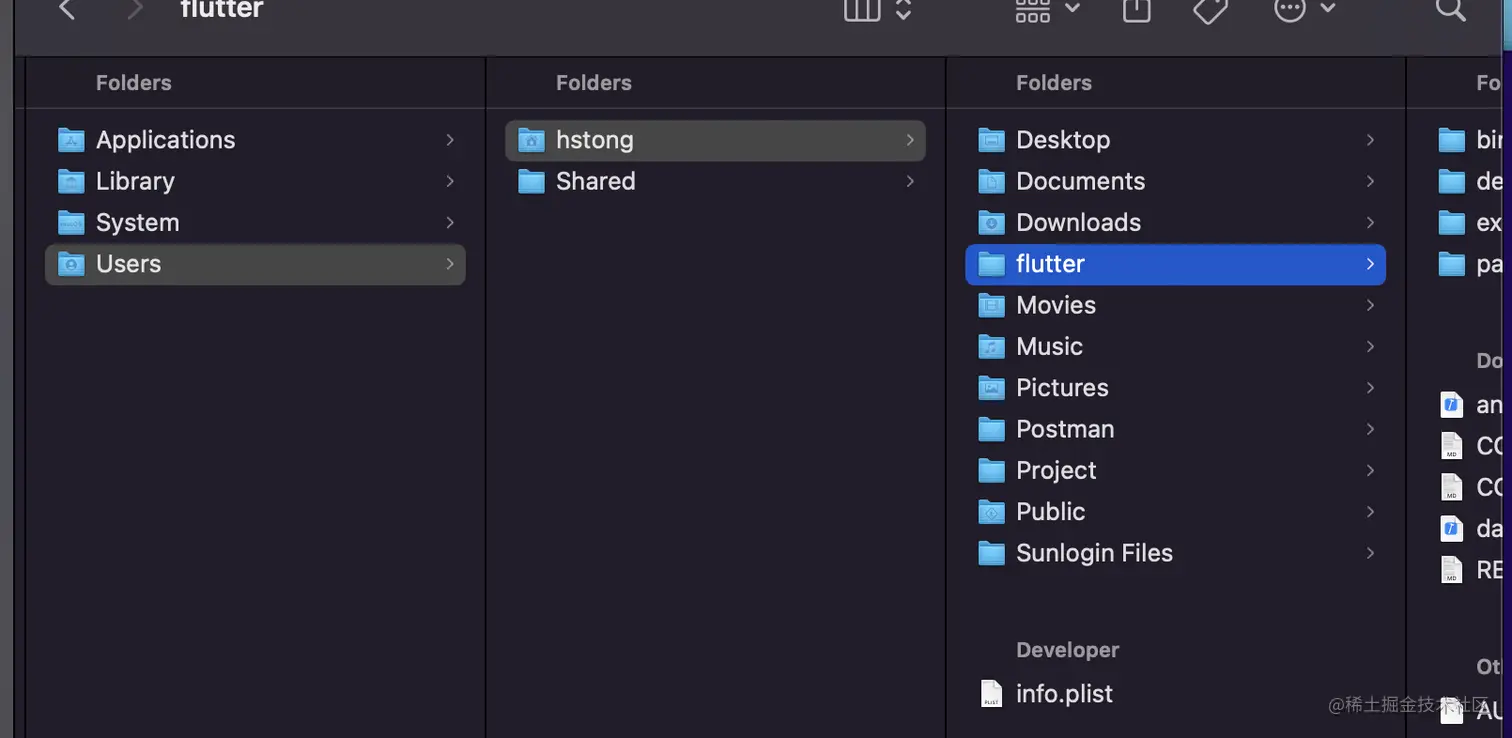Select the System folder
Viewport: 1512px width, 738px height.
click(x=137, y=223)
